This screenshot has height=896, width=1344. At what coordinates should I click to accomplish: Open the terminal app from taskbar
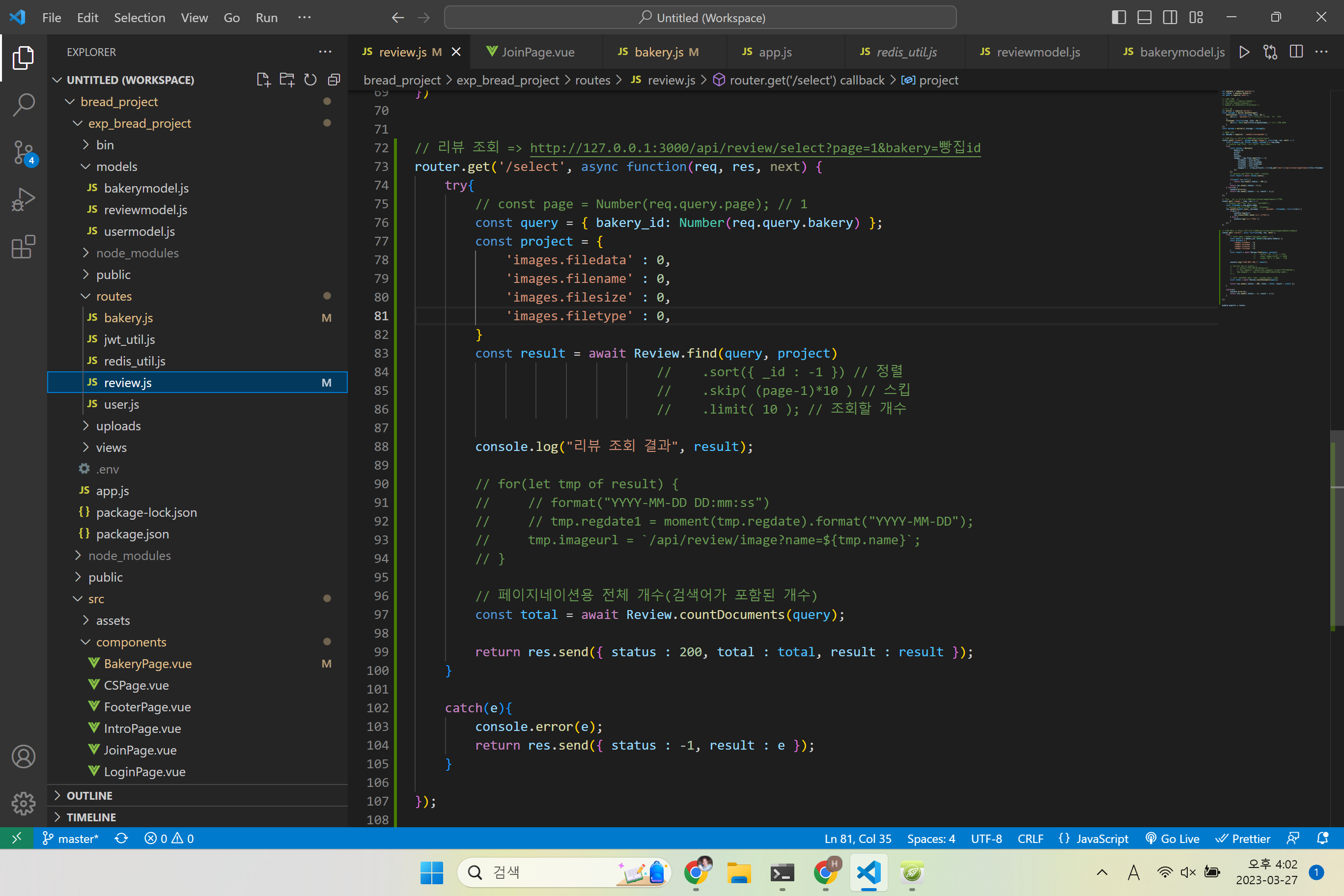click(782, 872)
